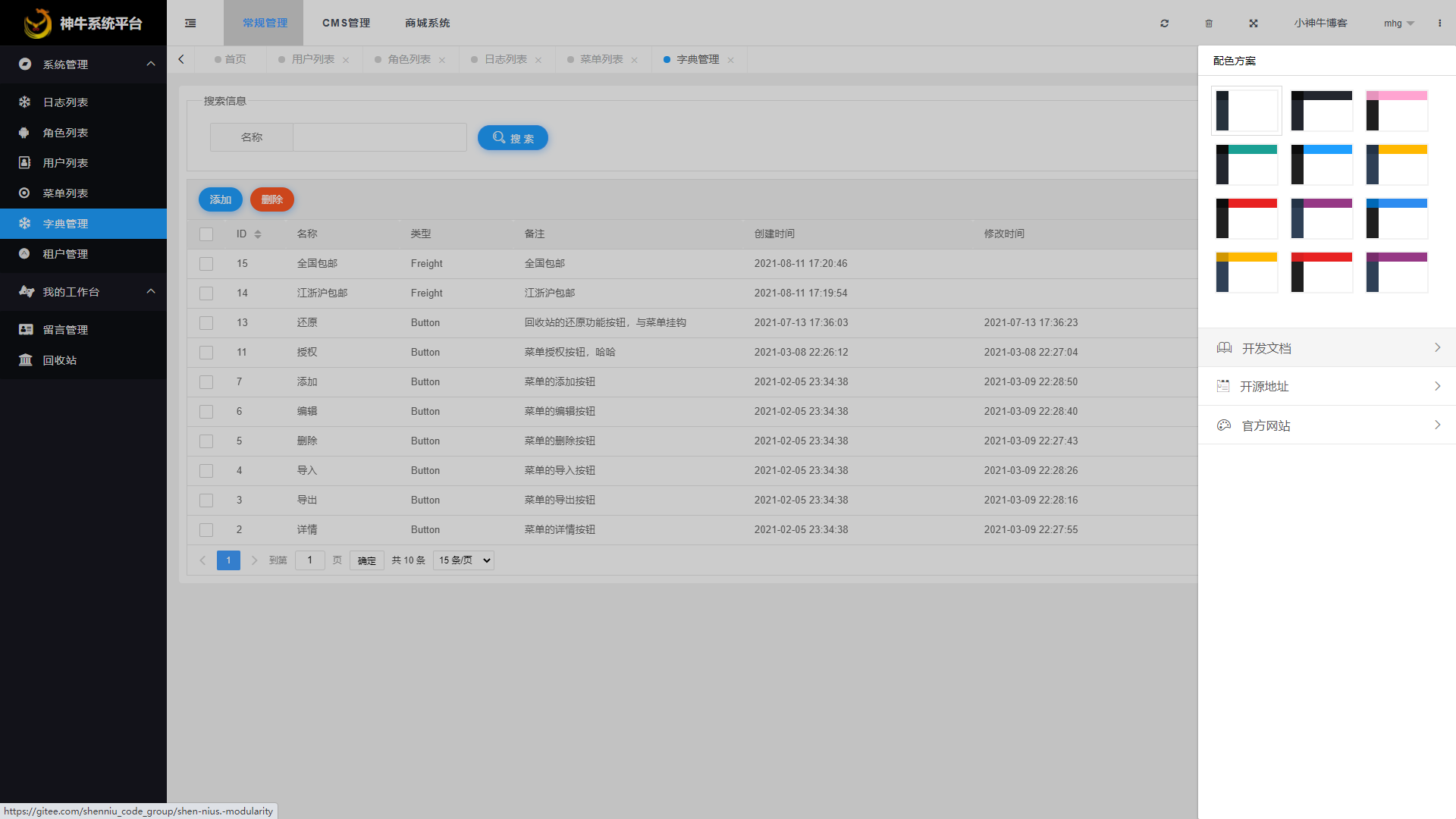This screenshot has height=819, width=1456.
Task: Click the trash icon in top bar
Action: point(1209,24)
